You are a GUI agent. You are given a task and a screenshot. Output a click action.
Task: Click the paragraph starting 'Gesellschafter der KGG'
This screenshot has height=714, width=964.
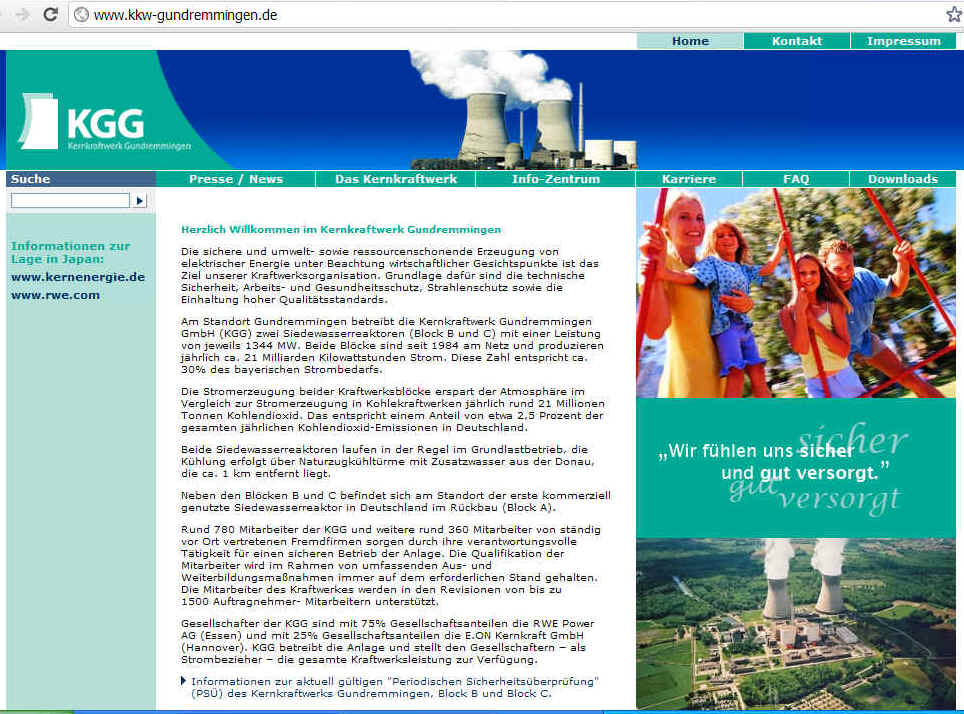click(x=388, y=641)
